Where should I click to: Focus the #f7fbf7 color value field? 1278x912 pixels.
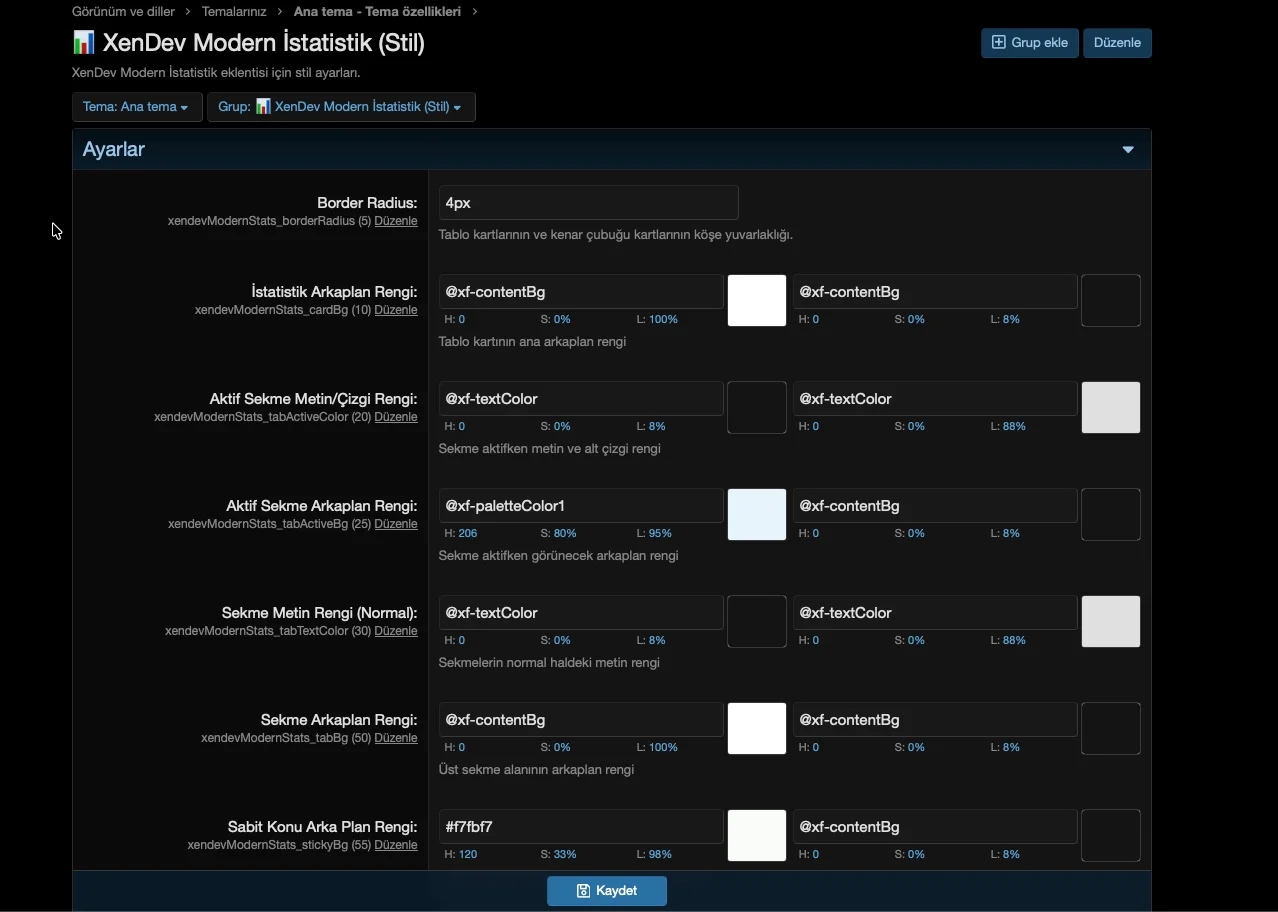(581, 827)
